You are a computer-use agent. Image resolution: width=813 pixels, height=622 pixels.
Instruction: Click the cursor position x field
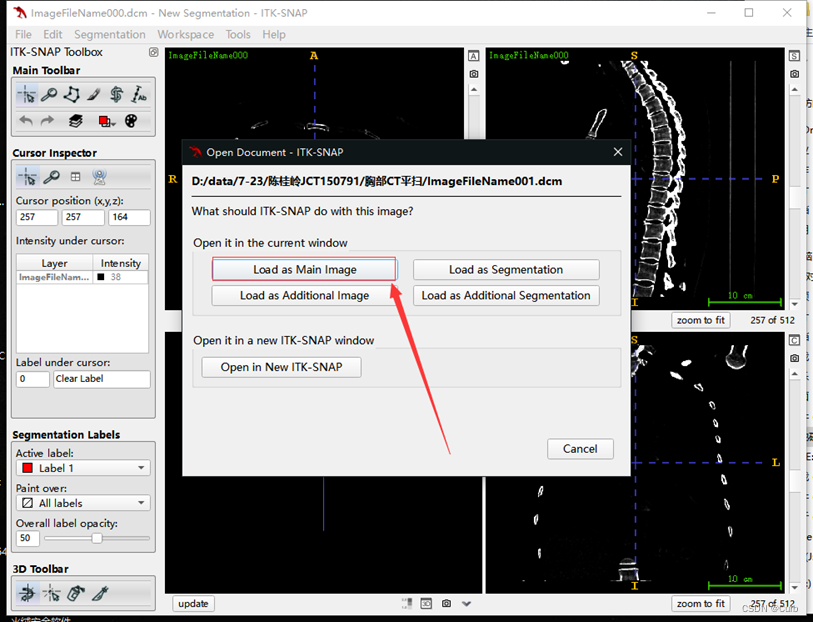37,217
